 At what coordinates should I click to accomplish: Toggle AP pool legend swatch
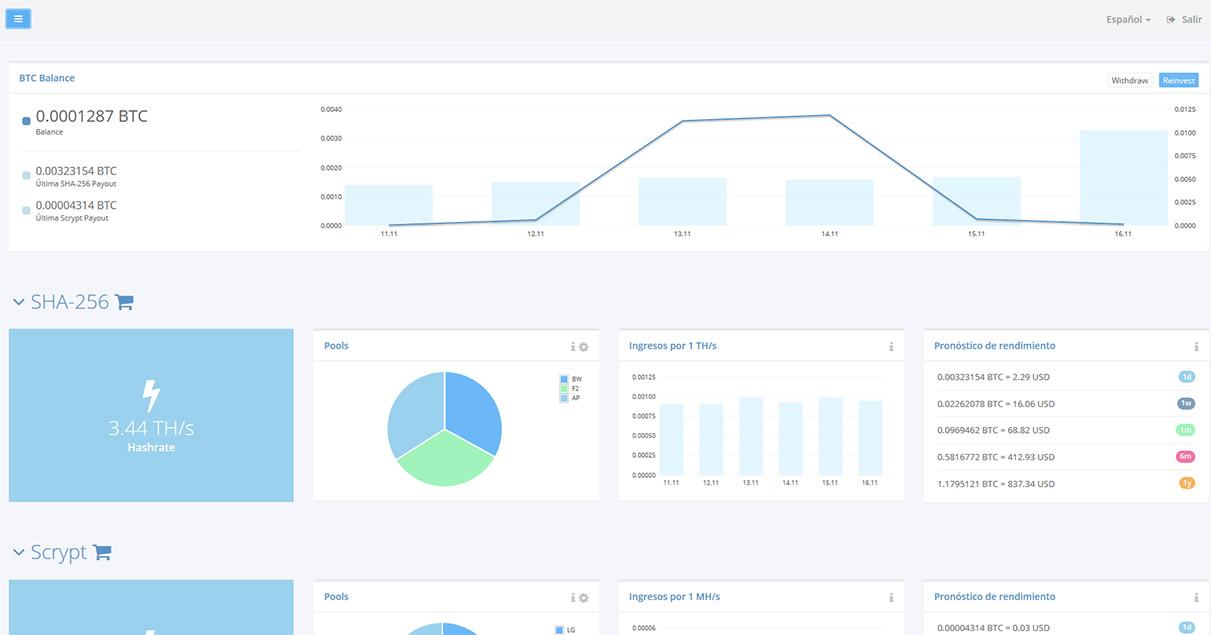(x=564, y=397)
